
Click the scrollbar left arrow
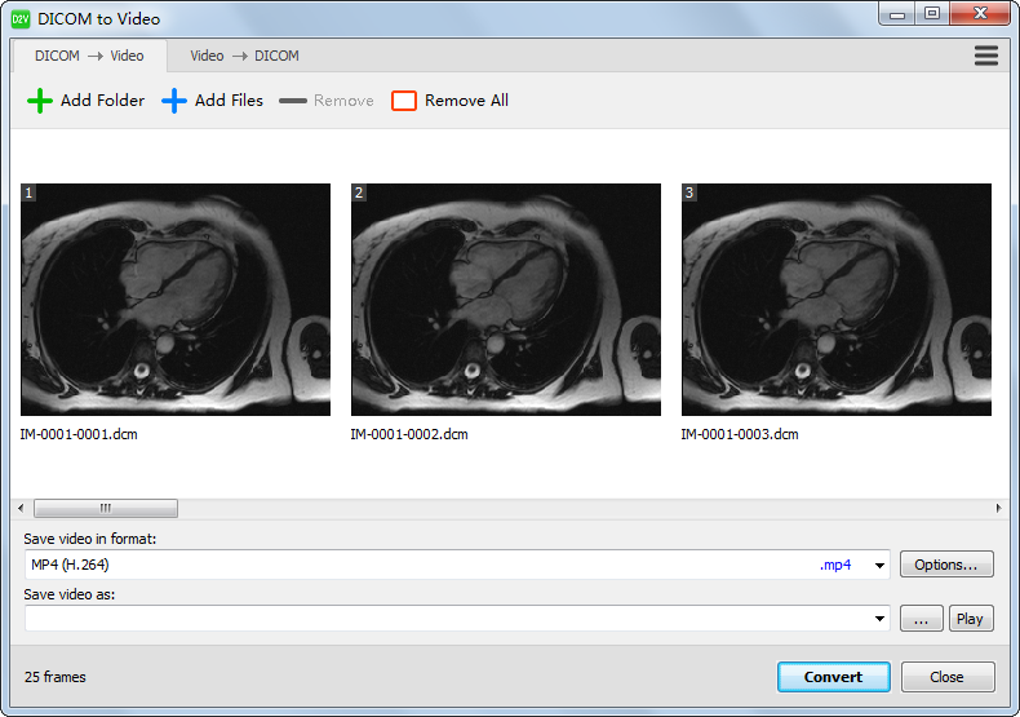pyautogui.click(x=21, y=508)
